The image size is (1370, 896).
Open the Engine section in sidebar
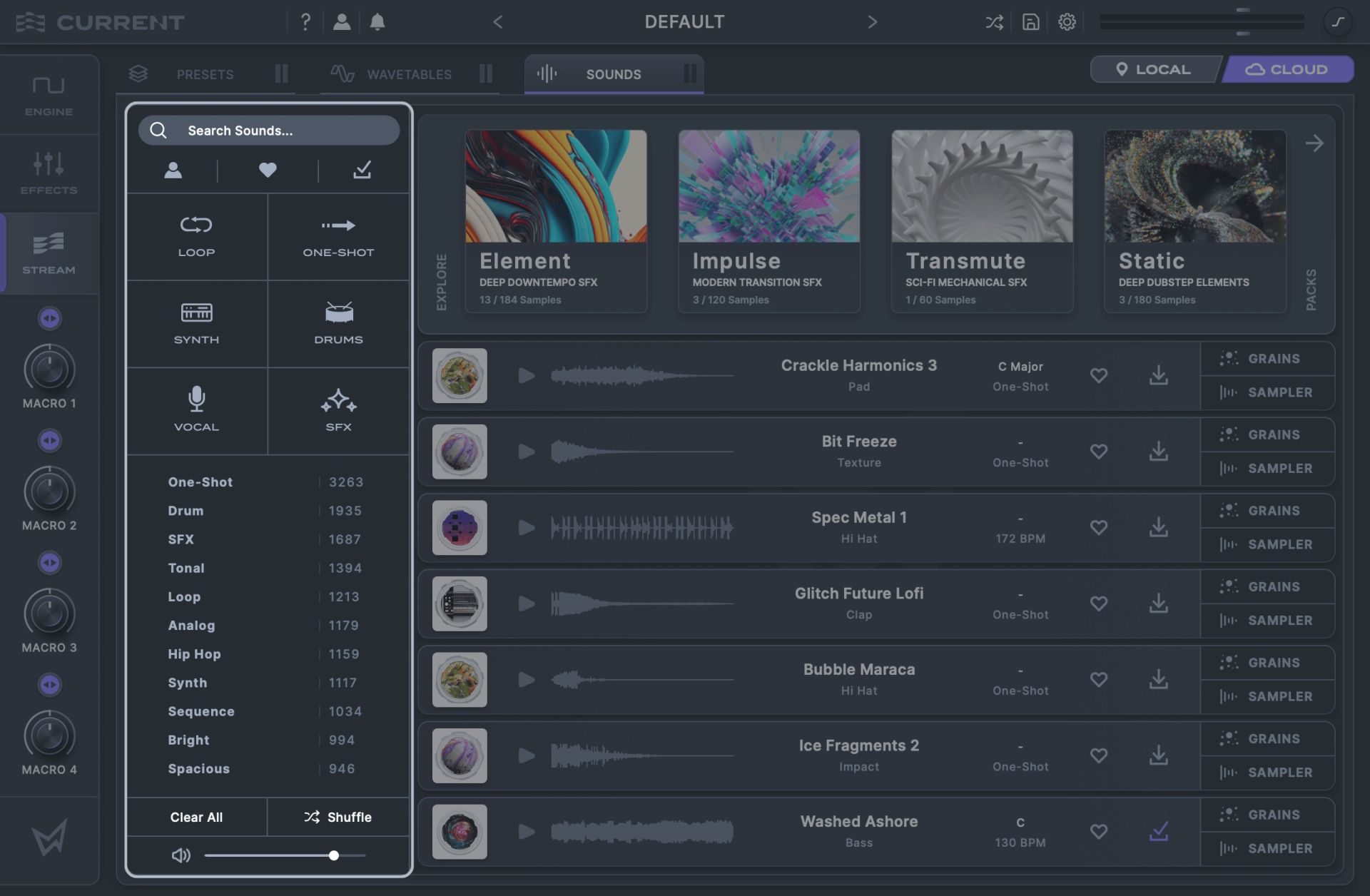(x=49, y=96)
